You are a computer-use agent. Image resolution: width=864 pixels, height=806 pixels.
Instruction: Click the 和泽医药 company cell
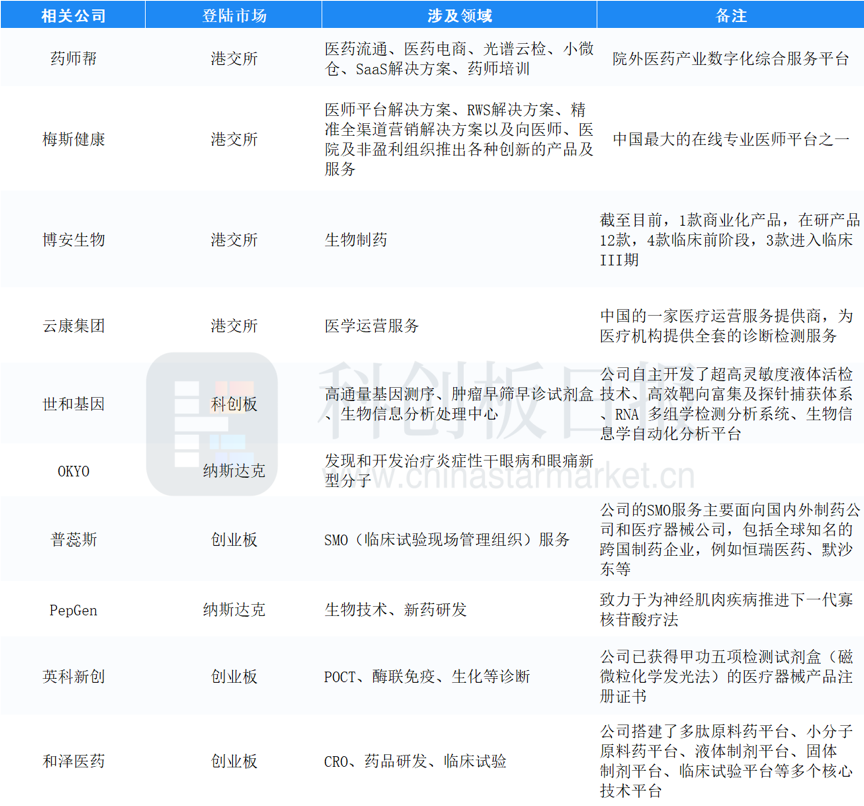[75, 761]
